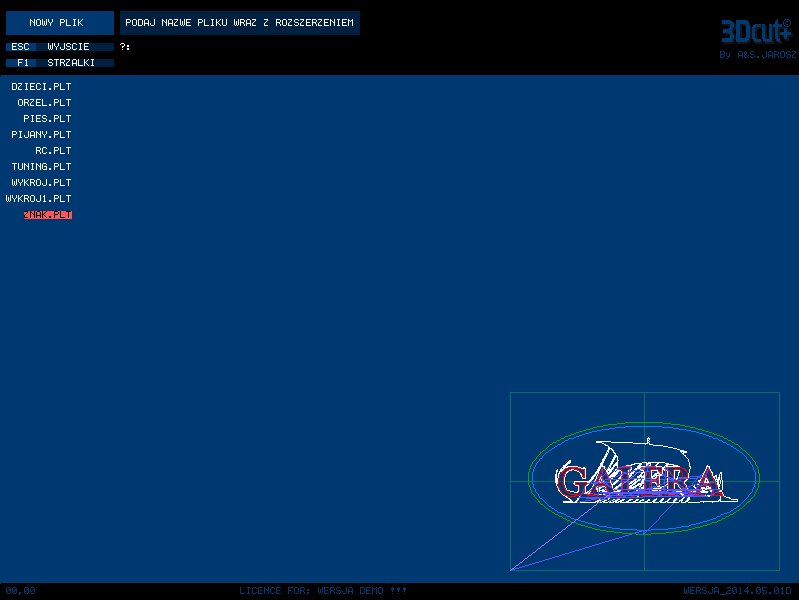Select the DZIECI.PLT file
Viewport: 799px width, 600px height.
click(41, 87)
